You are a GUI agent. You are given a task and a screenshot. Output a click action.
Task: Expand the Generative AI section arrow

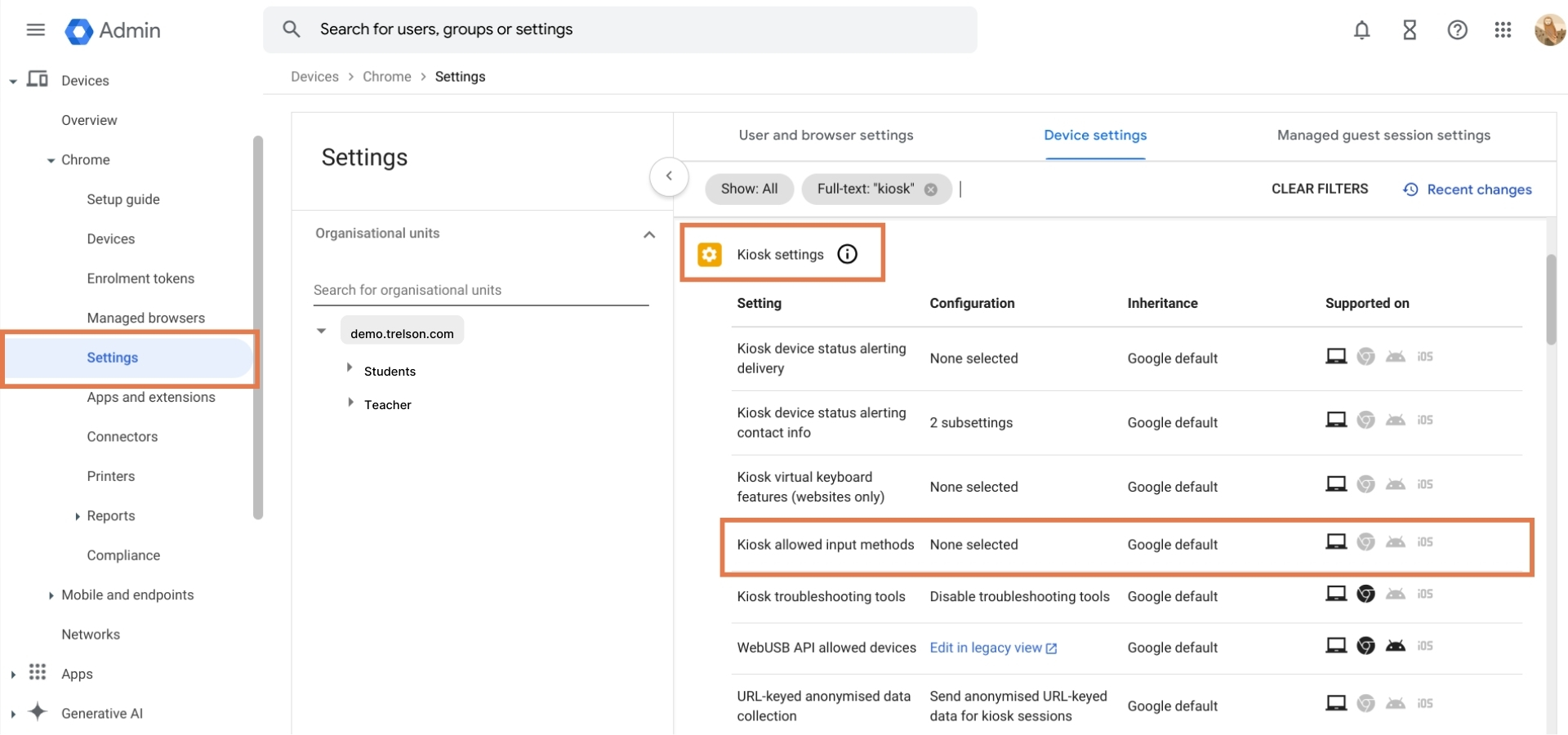coord(12,714)
